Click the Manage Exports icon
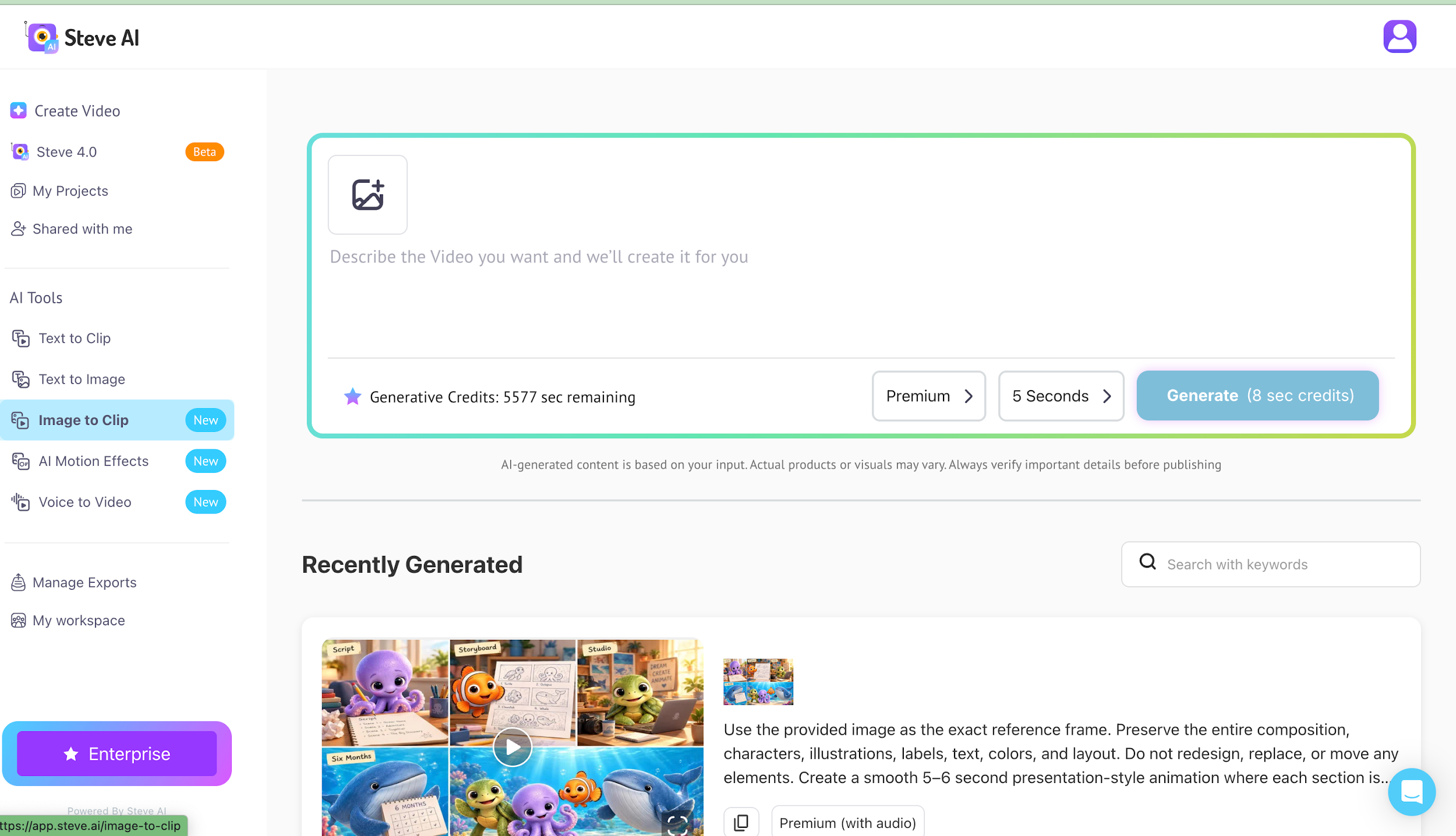The width and height of the screenshot is (1456, 836). pyautogui.click(x=19, y=582)
